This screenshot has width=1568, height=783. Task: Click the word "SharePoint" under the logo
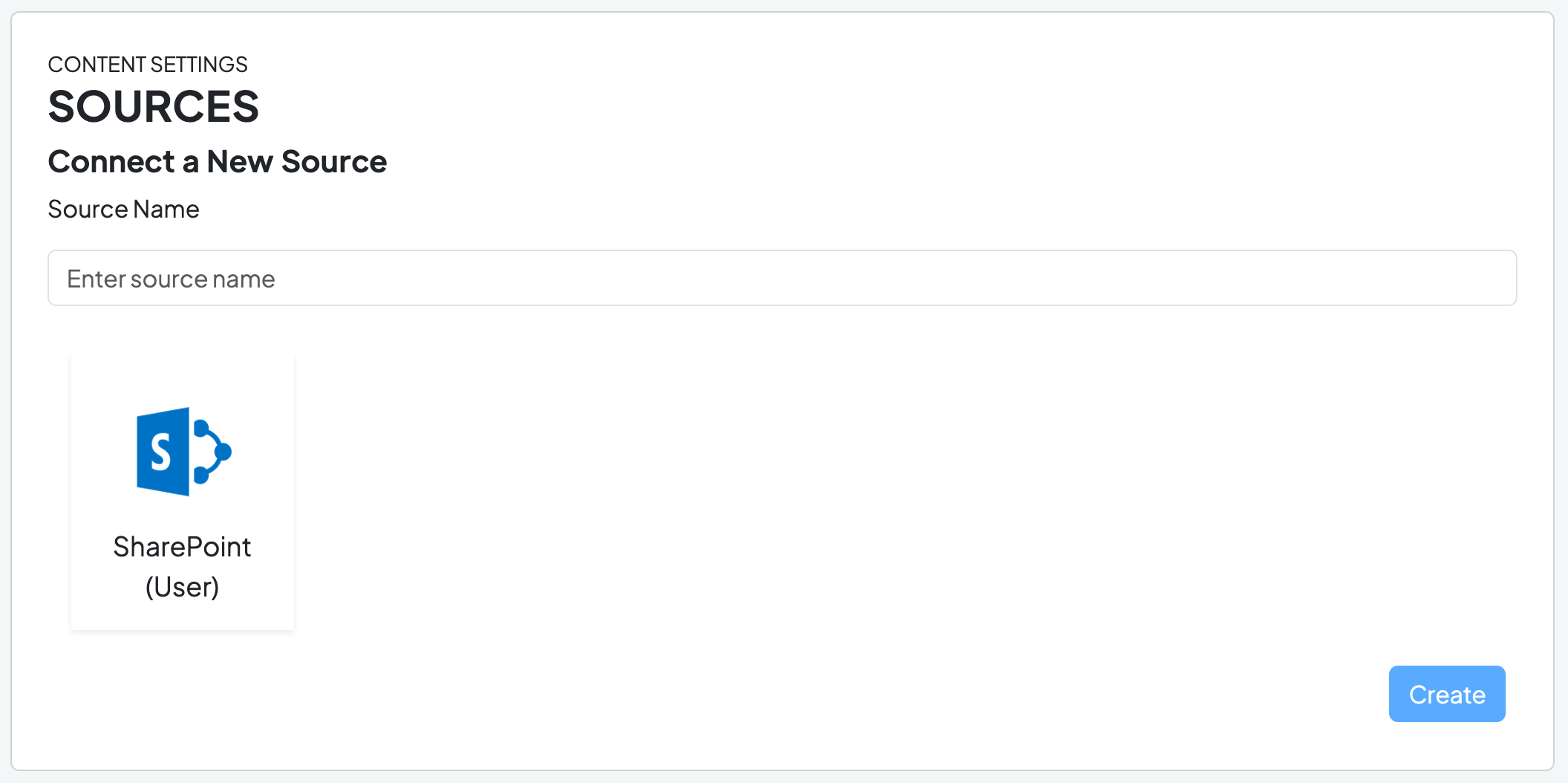[x=182, y=547]
